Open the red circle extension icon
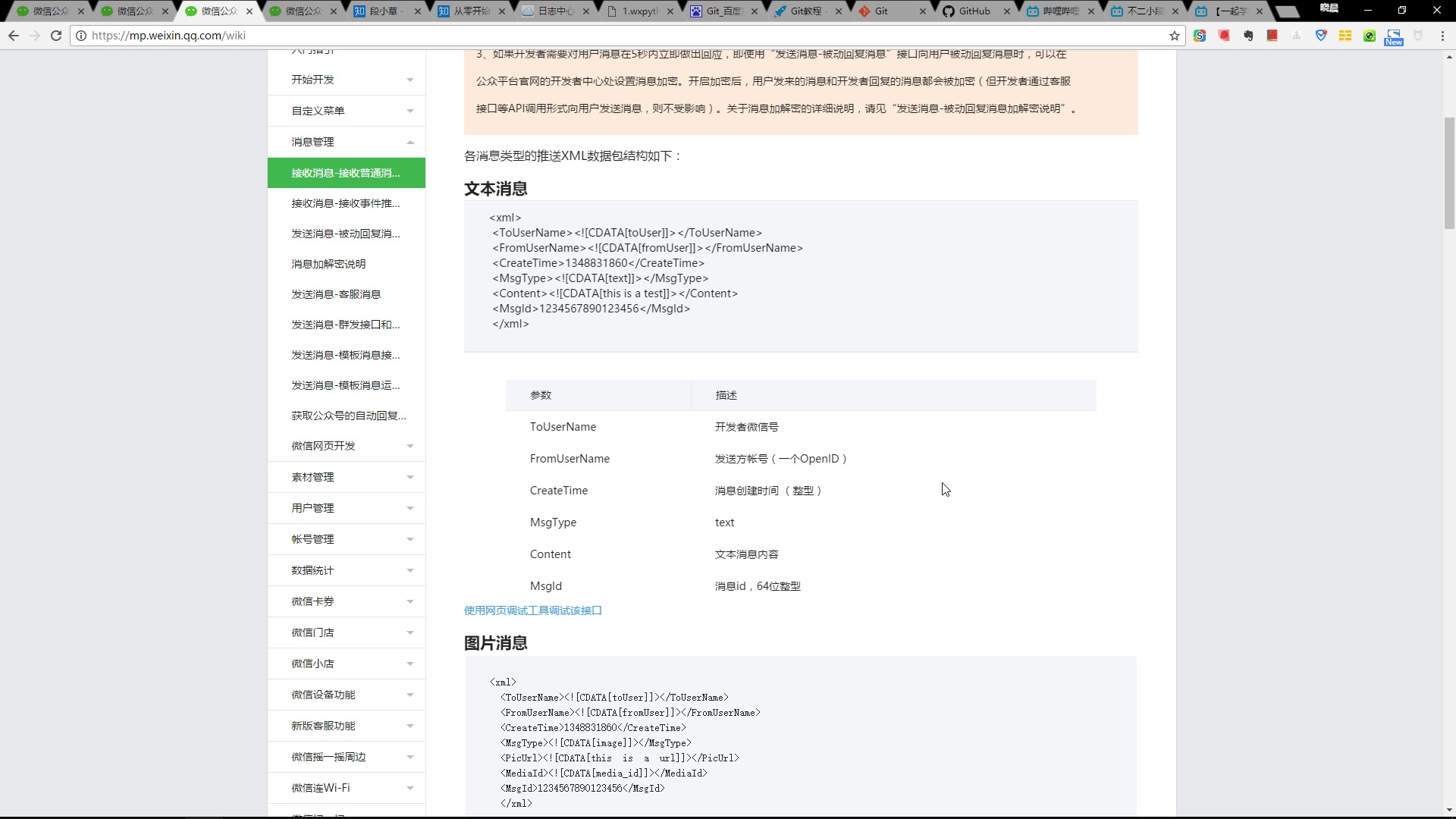Screen dimensions: 1456x819 (x=1224, y=36)
